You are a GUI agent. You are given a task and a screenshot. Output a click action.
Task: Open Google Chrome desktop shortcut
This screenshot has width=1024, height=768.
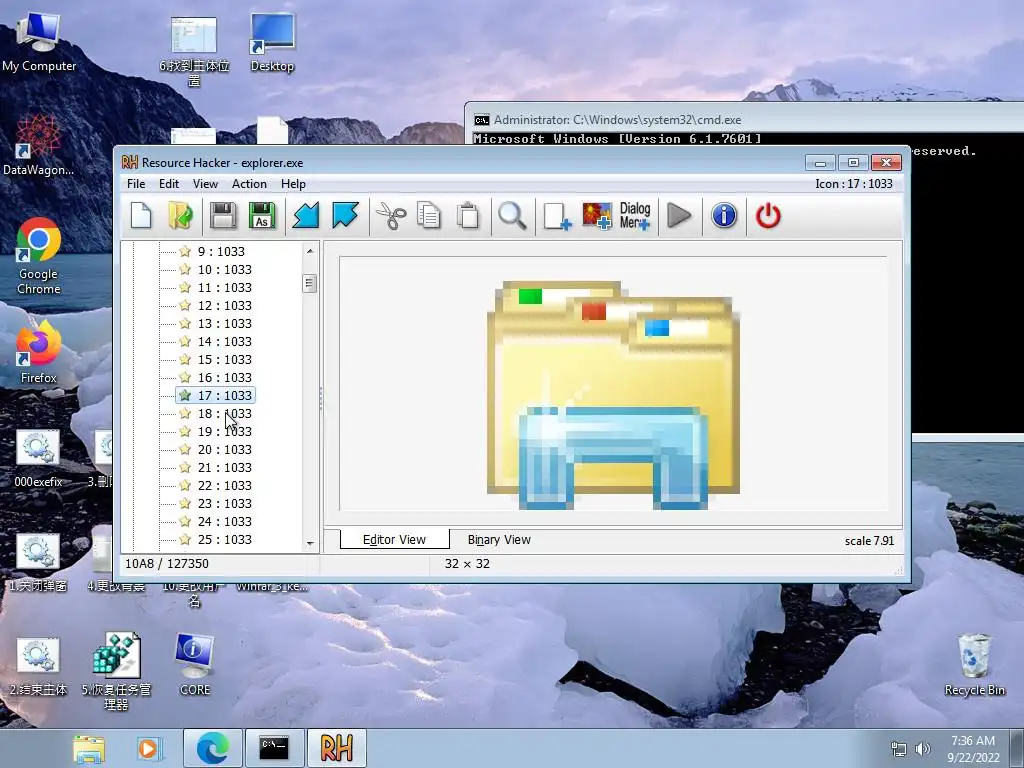[39, 257]
